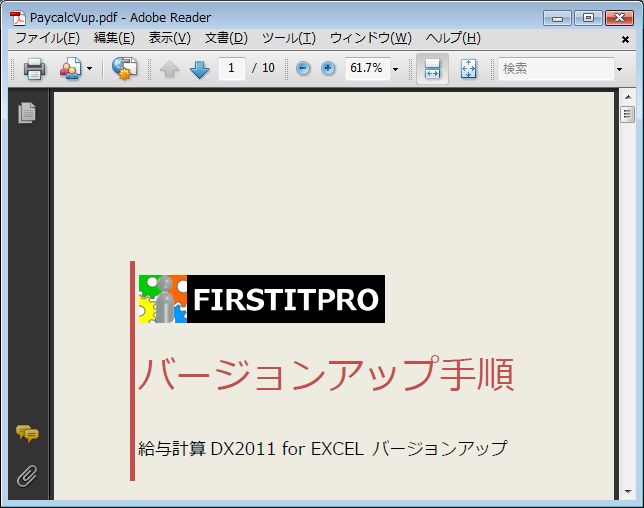Screen dimensions: 644x508
Task: Expand the collaborate icon dropdown arrow
Action: pyautogui.click(x=90, y=69)
